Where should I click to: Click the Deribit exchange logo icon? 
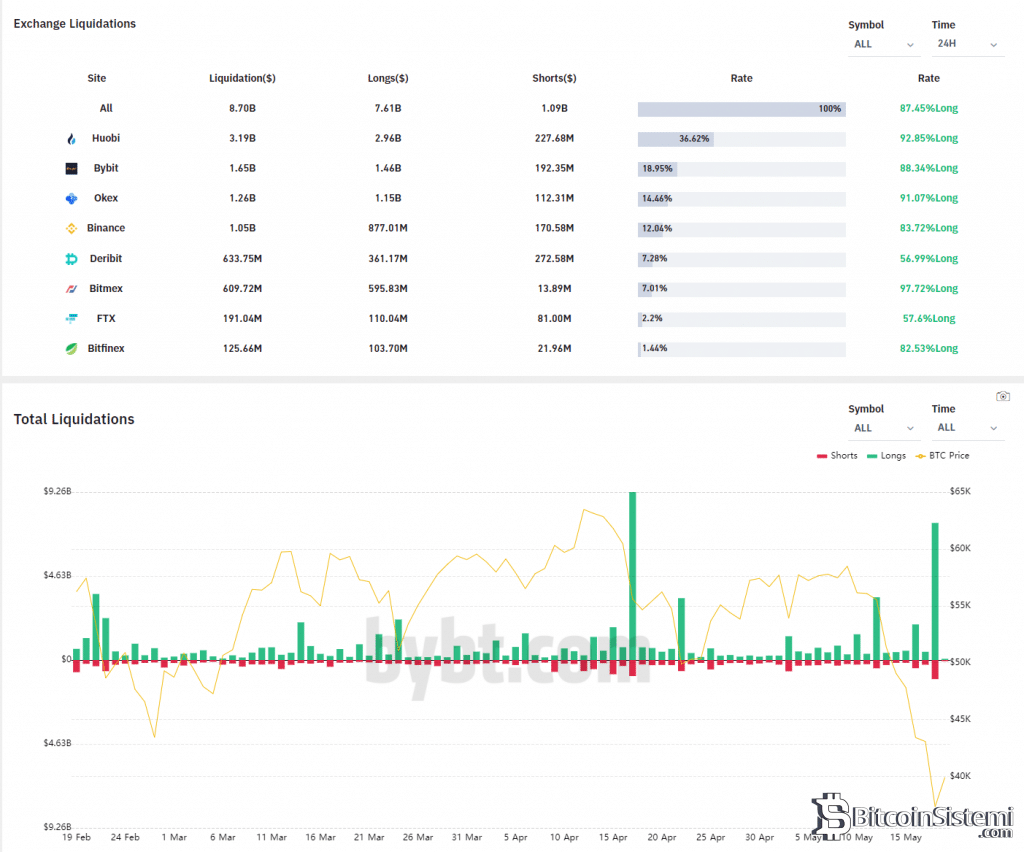point(71,259)
